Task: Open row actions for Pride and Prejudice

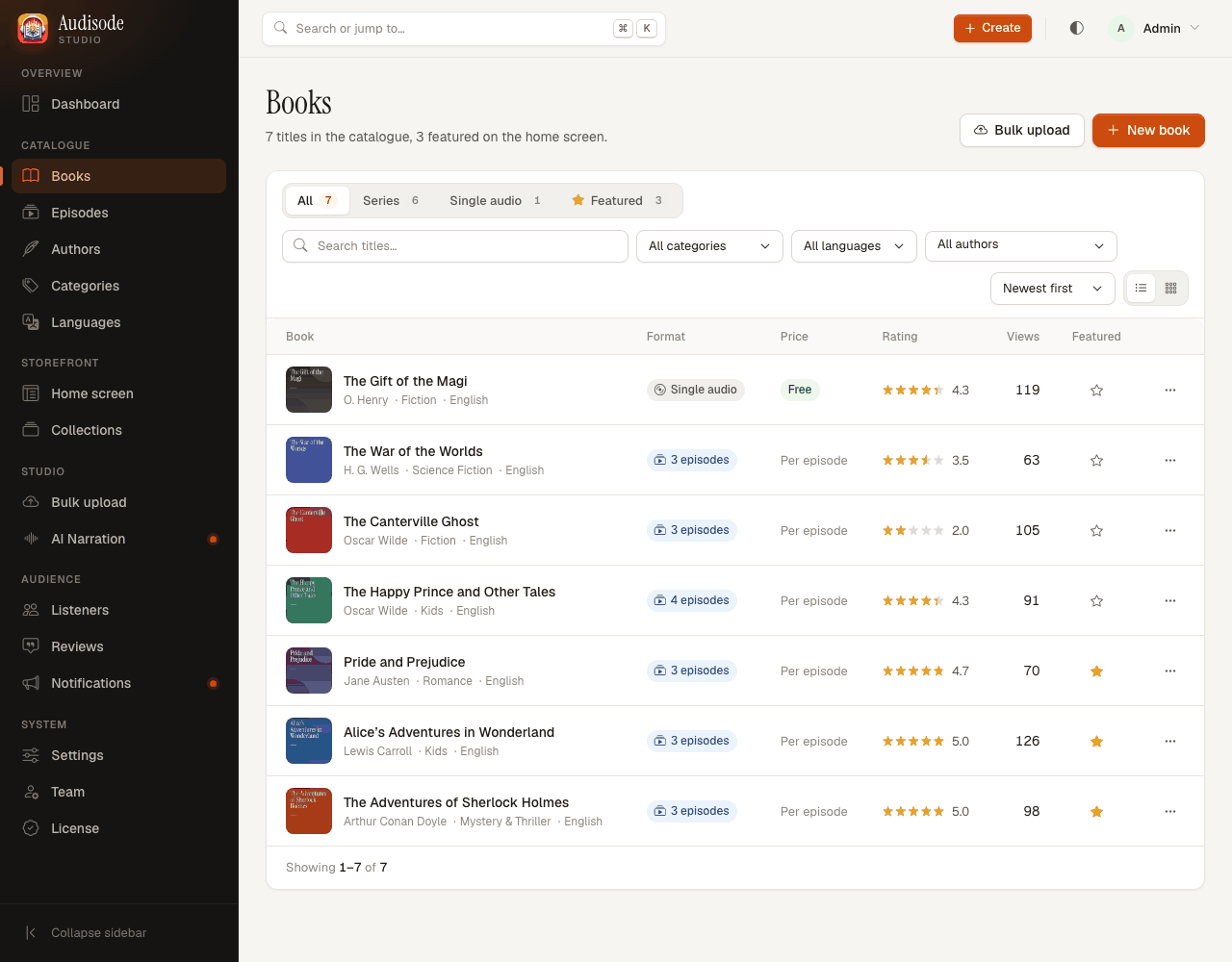Action: (x=1170, y=671)
